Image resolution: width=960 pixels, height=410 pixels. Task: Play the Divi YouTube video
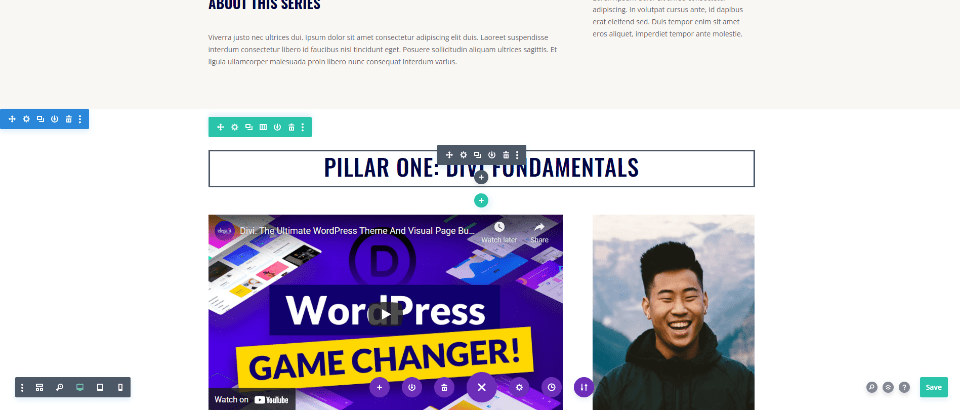click(x=385, y=314)
